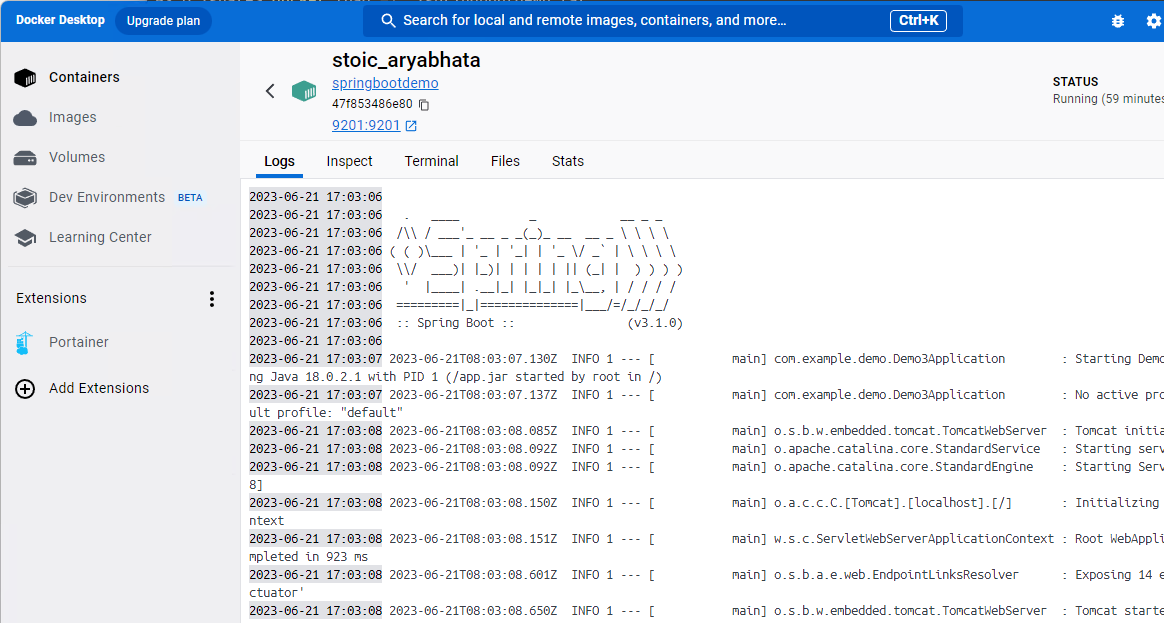Click the 'ng Java 18.0.2.1 with PID 1' line
This screenshot has width=1164, height=623.
pyautogui.click(x=455, y=376)
